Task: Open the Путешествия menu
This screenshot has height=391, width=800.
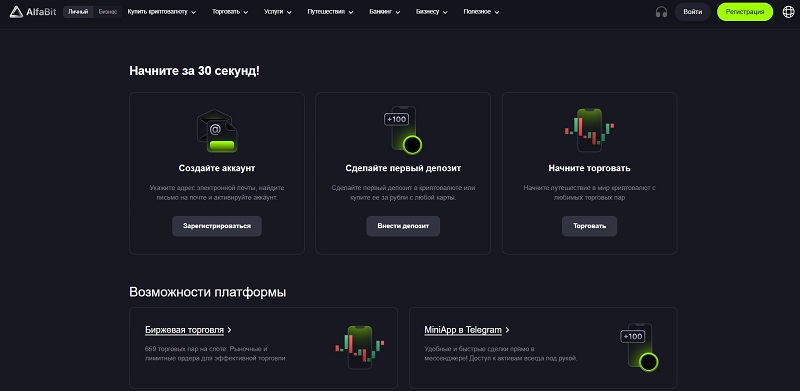Action: tap(331, 12)
